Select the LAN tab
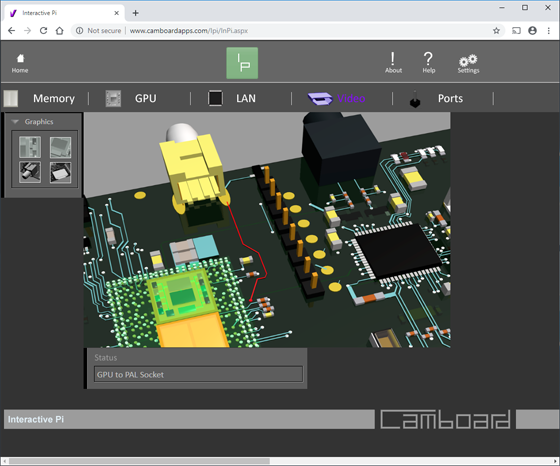 [246, 99]
